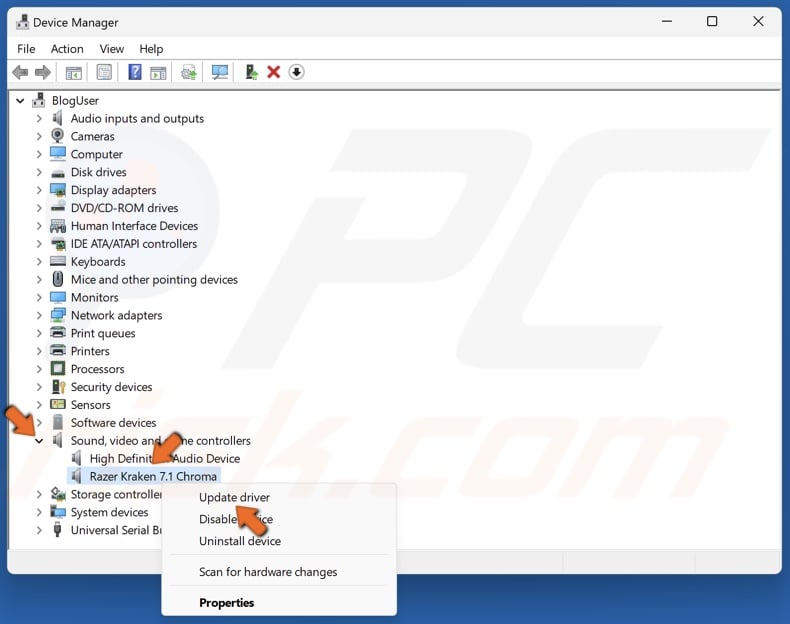
Task: Click the Show/Hide Console Tree toolbar icon
Action: click(74, 73)
